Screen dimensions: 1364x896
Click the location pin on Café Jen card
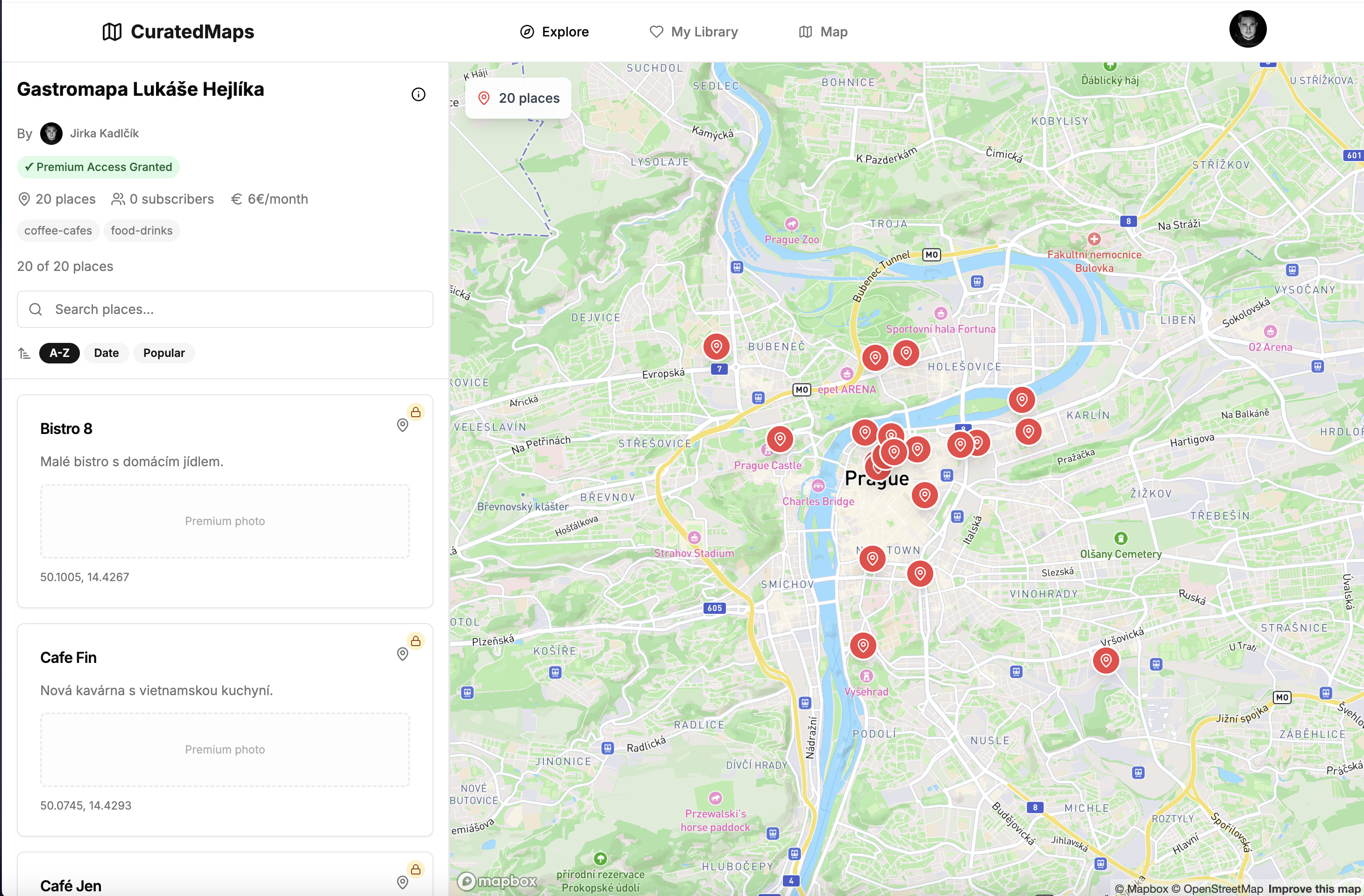point(402,882)
